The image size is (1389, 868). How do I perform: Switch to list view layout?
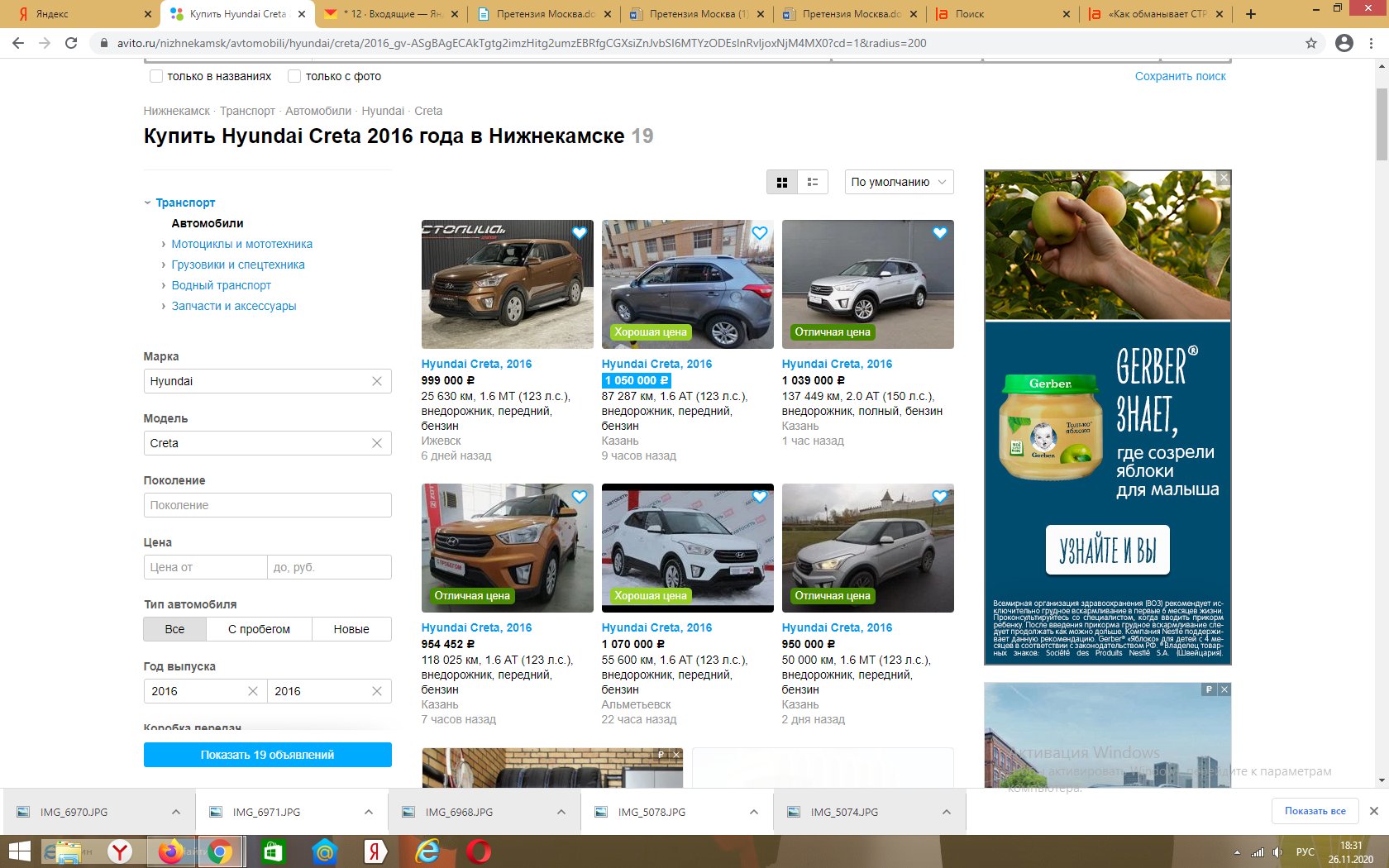tap(813, 182)
